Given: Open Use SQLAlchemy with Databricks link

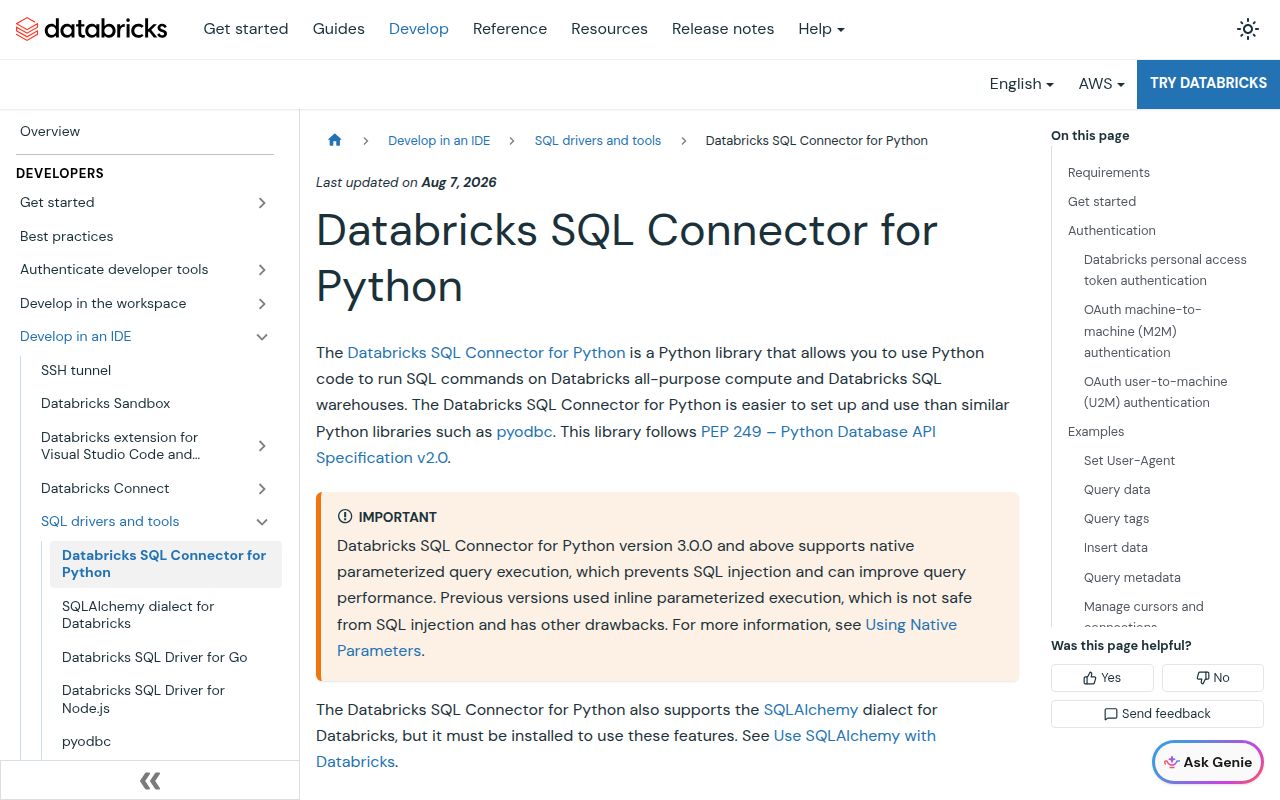Looking at the screenshot, I should (x=626, y=748).
